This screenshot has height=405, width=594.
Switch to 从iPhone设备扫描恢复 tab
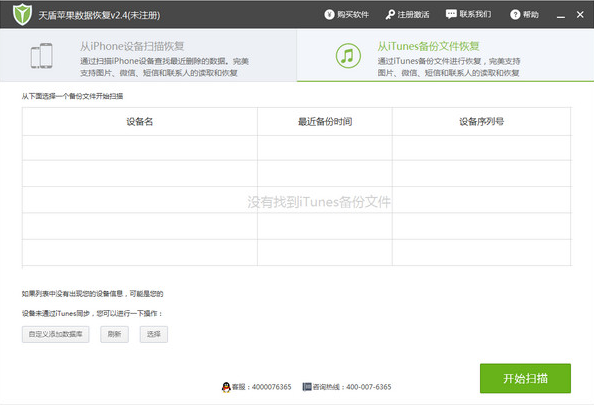[x=148, y=55]
